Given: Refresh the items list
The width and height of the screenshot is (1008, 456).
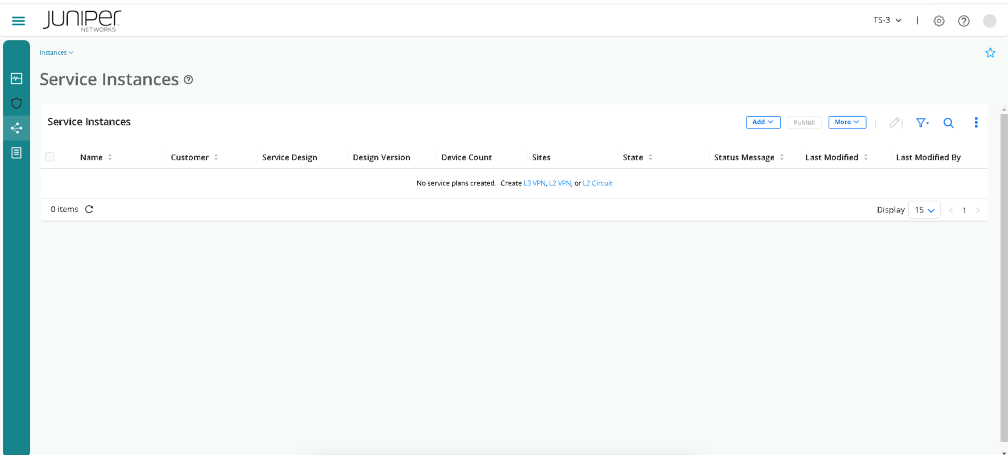Looking at the screenshot, I should click(89, 209).
